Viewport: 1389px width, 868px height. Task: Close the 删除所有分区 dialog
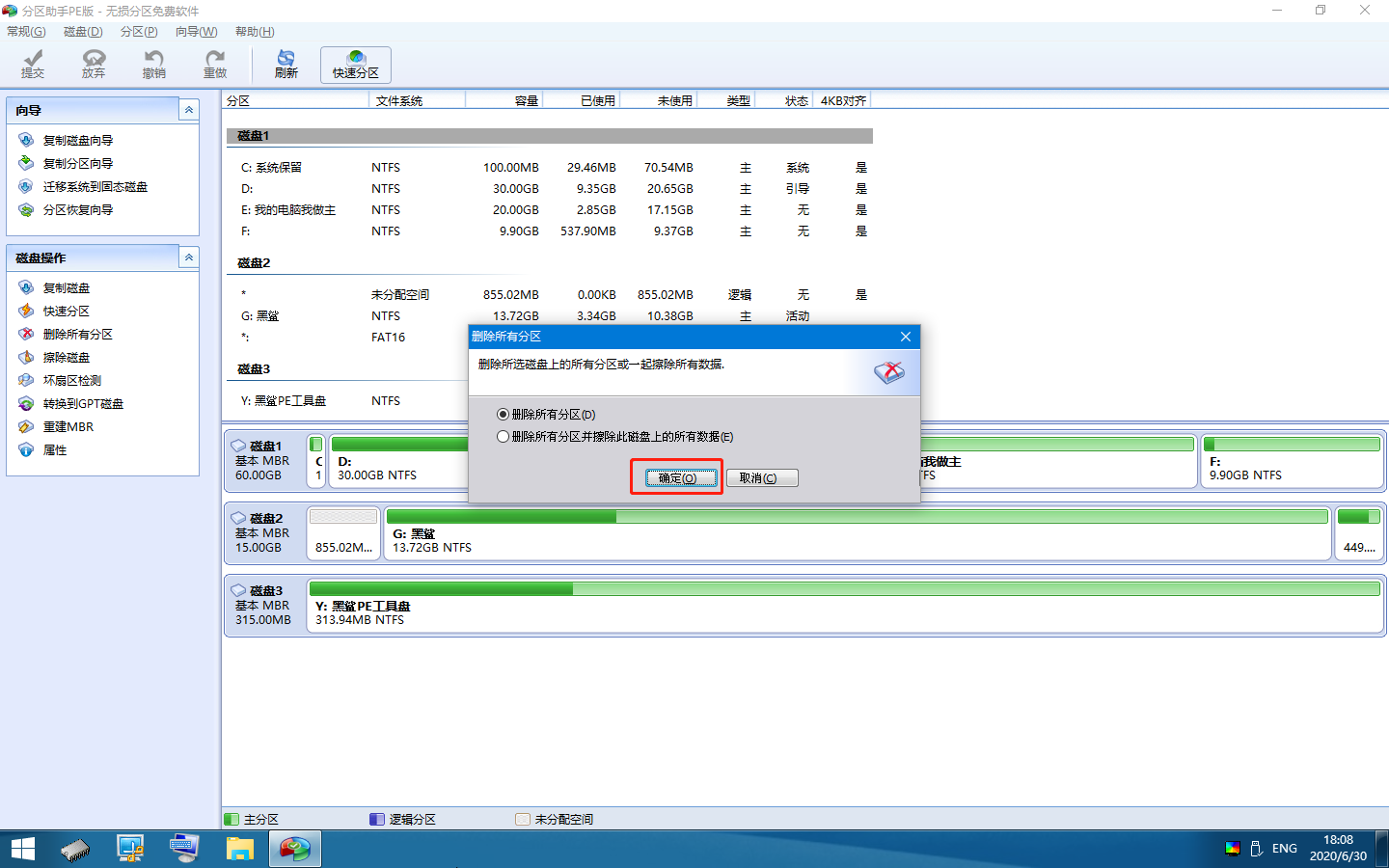coord(905,337)
